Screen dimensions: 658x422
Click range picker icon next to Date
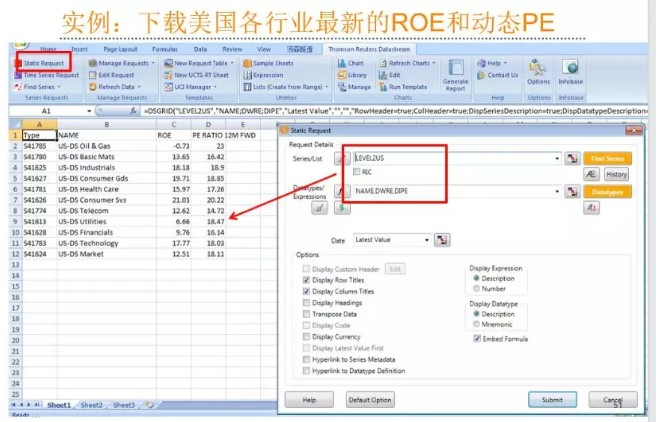(443, 240)
